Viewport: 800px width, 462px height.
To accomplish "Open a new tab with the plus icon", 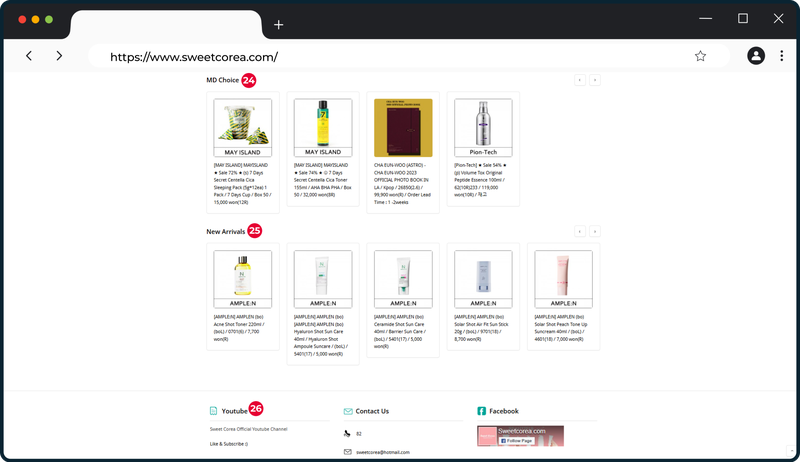I will (279, 24).
